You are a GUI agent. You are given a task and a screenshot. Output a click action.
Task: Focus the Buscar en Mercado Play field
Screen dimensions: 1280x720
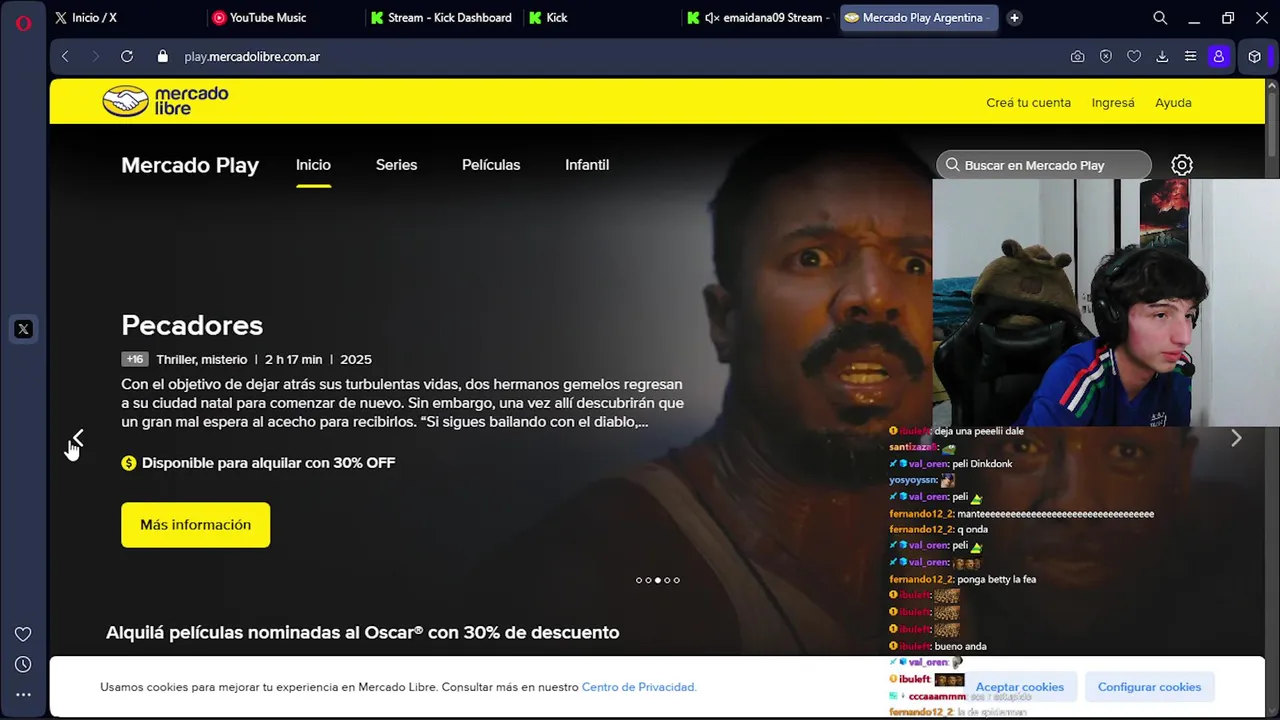pyautogui.click(x=1044, y=165)
